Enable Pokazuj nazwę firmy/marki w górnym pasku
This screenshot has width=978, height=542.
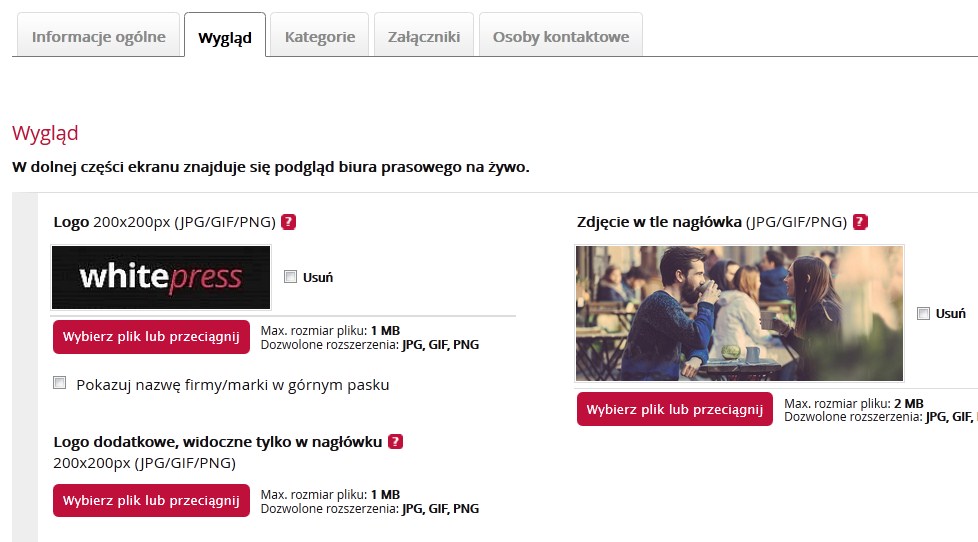(59, 383)
